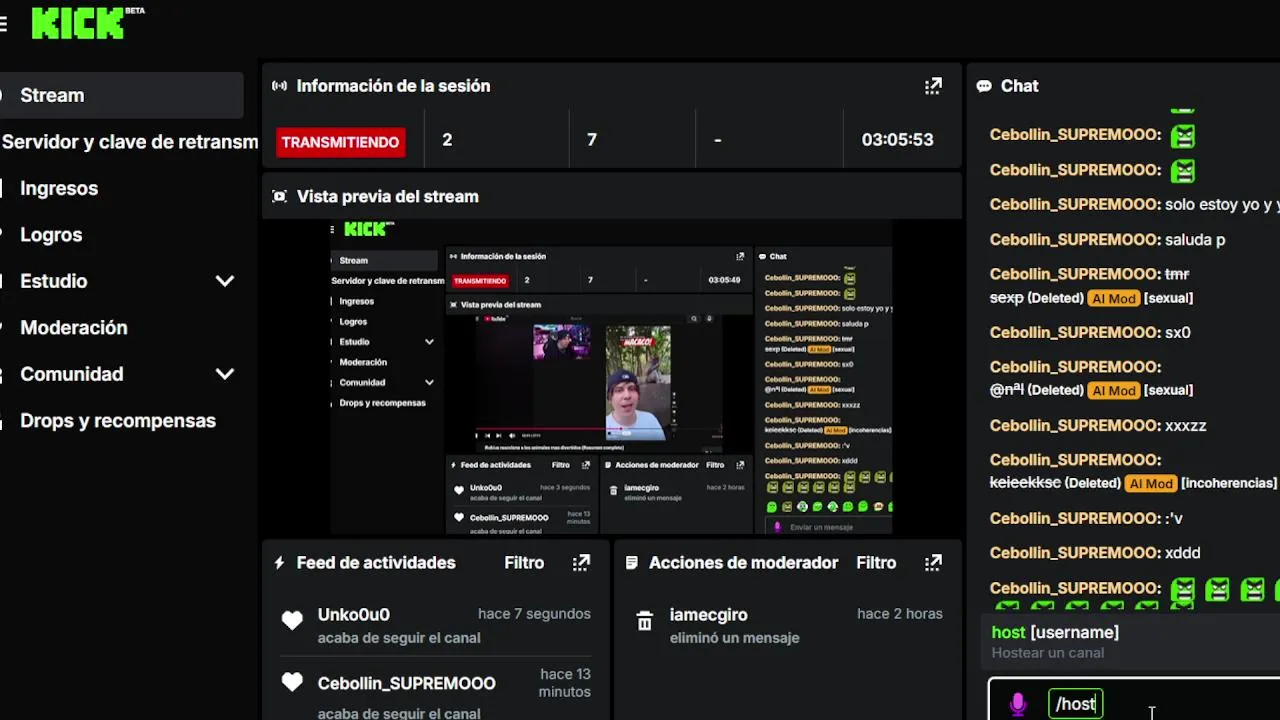Click the session info value 7
The image size is (1280, 720).
592,140
